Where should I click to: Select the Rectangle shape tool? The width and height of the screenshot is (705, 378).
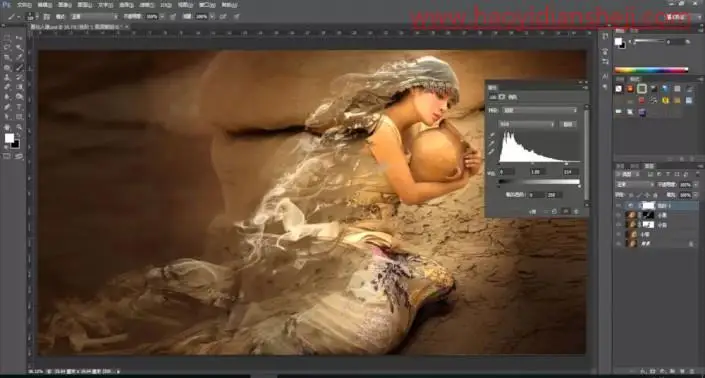click(19, 116)
